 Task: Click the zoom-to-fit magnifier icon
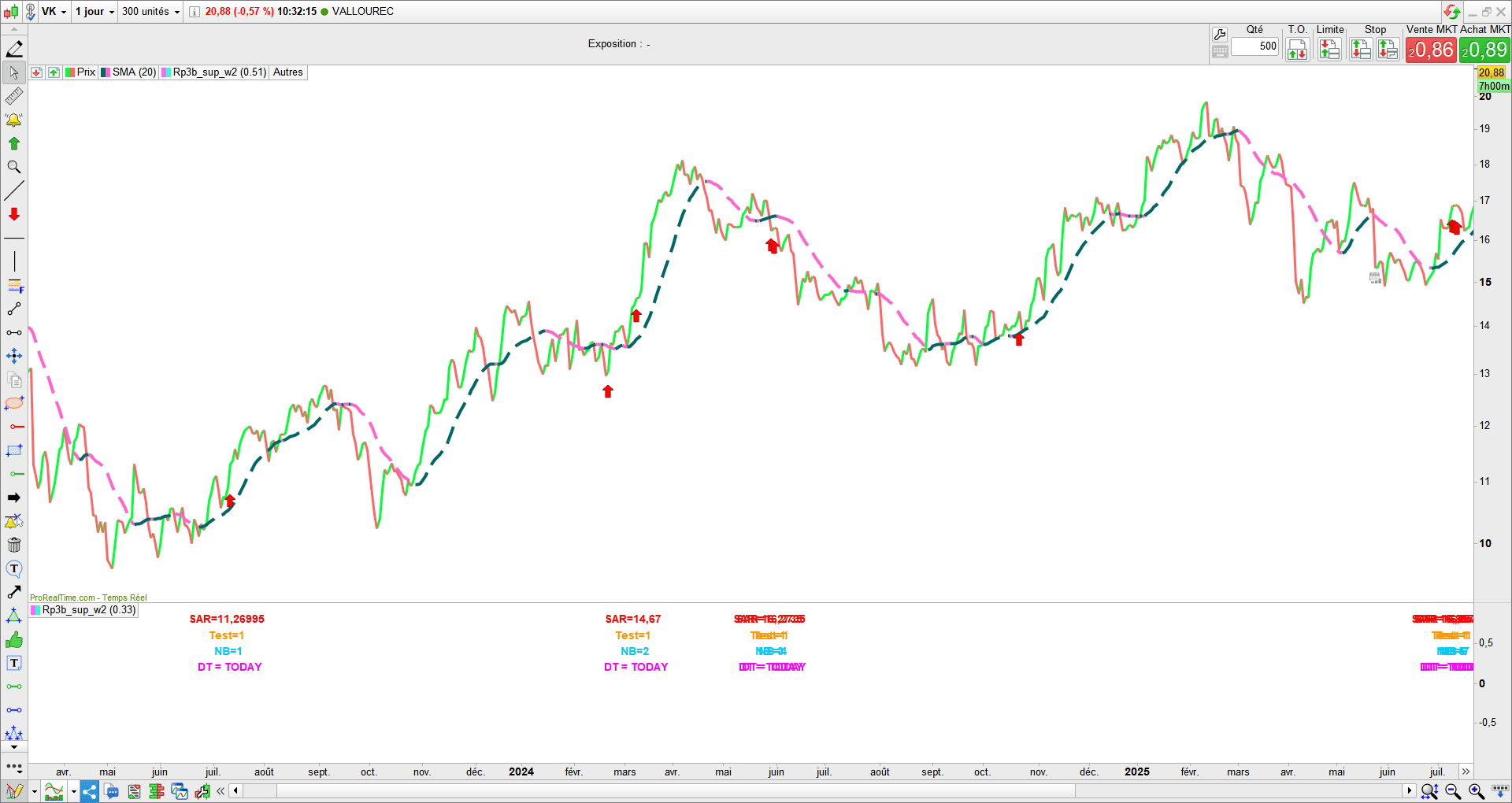(x=1430, y=791)
